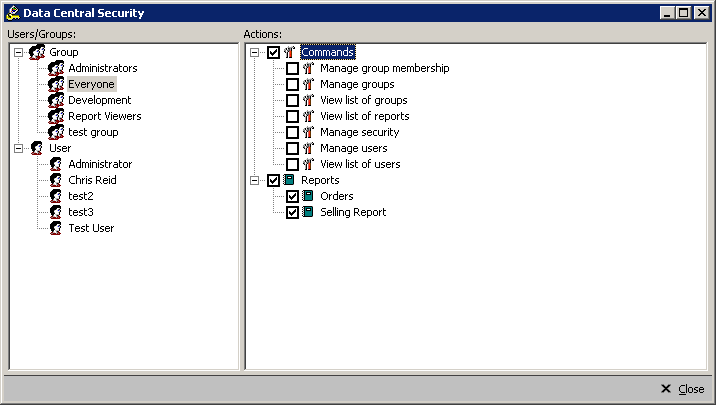716x405 pixels.
Task: Click the Manage security command icon
Action: 308,132
